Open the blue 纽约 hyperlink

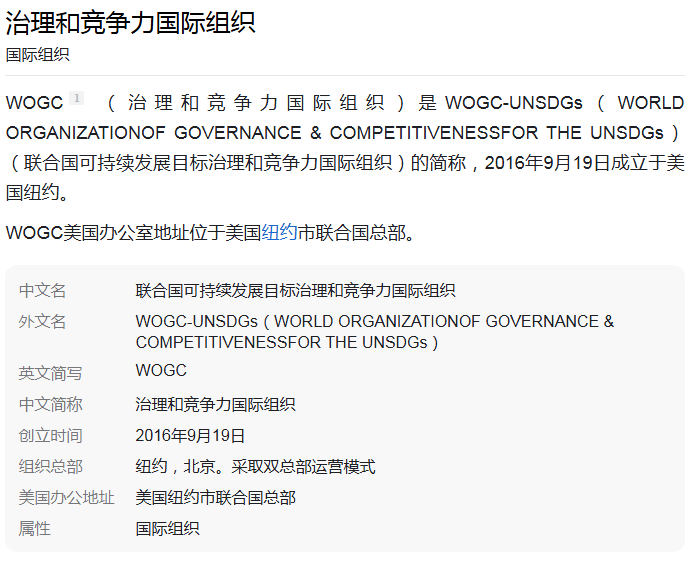279,233
